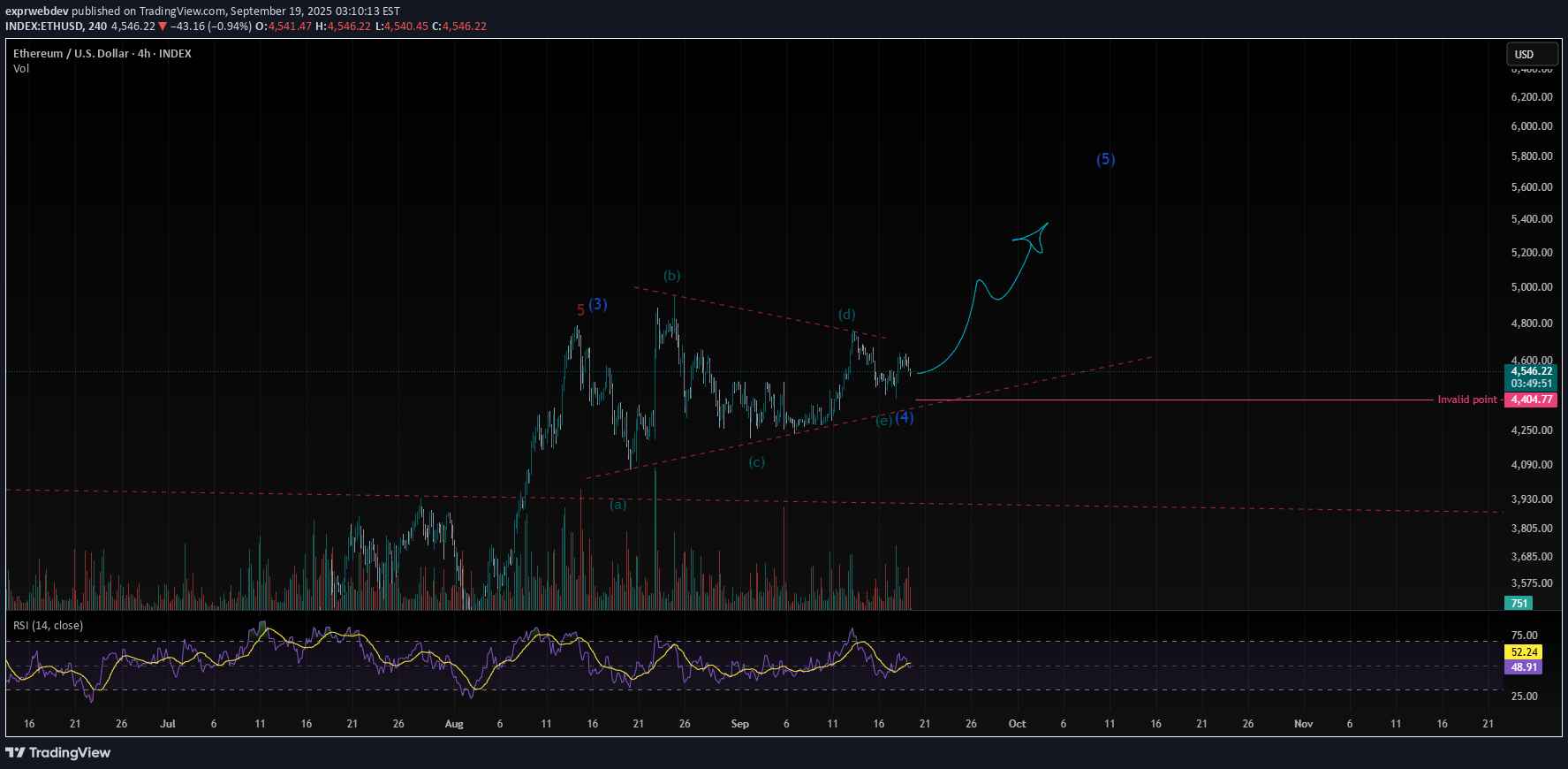
Task: Click the Oct label on time axis
Action: tap(1017, 724)
